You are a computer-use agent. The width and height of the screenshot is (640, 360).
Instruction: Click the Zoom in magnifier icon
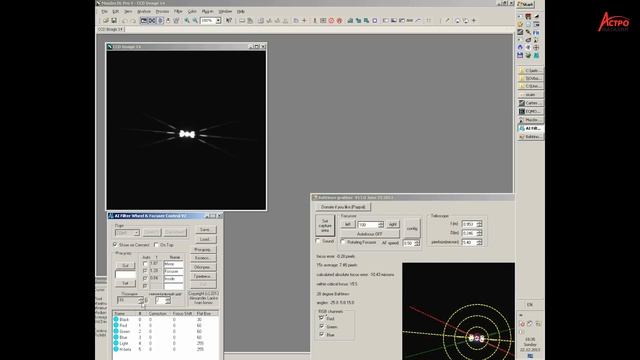pyautogui.click(x=187, y=20)
